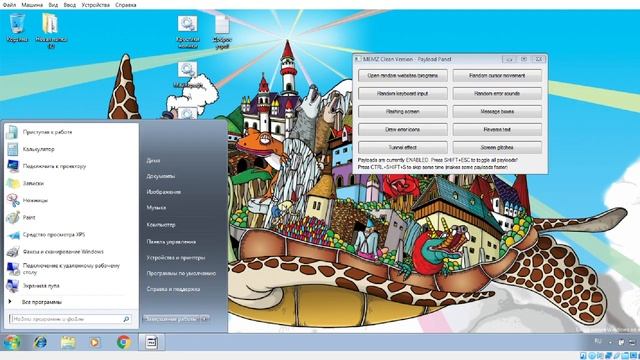
Task: Click the Shut down button
Action: coord(171,319)
